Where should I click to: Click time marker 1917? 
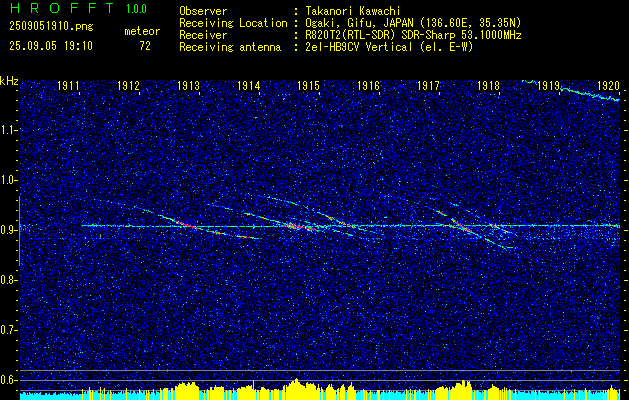tap(428, 85)
